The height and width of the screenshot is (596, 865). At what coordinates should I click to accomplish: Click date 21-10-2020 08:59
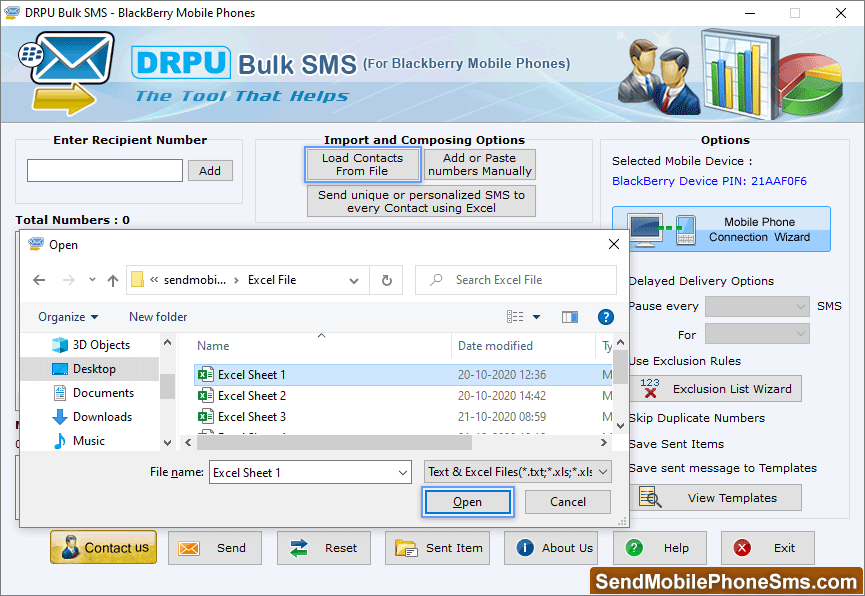[501, 417]
